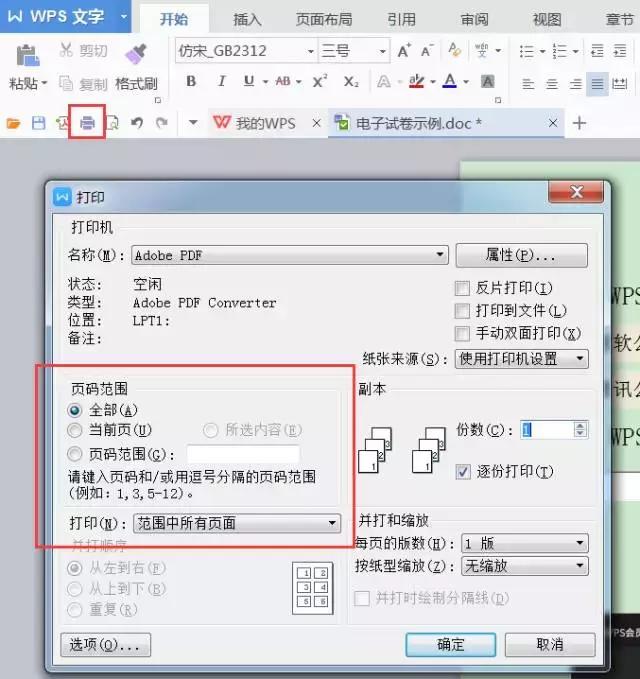Open the 视图 ribbon tab
640x679 pixels.
point(547,19)
